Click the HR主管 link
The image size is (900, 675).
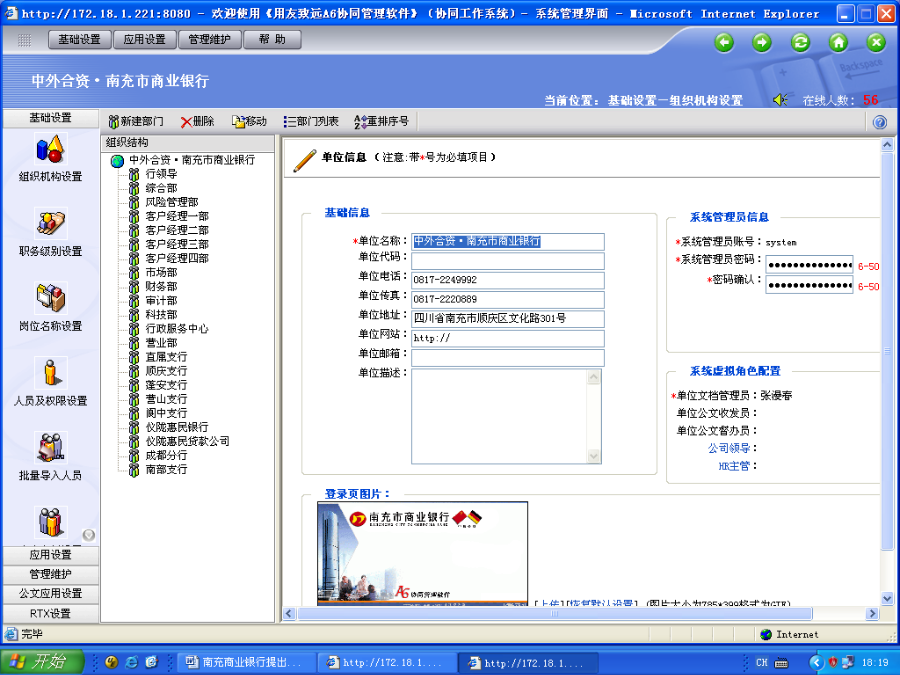pos(734,466)
